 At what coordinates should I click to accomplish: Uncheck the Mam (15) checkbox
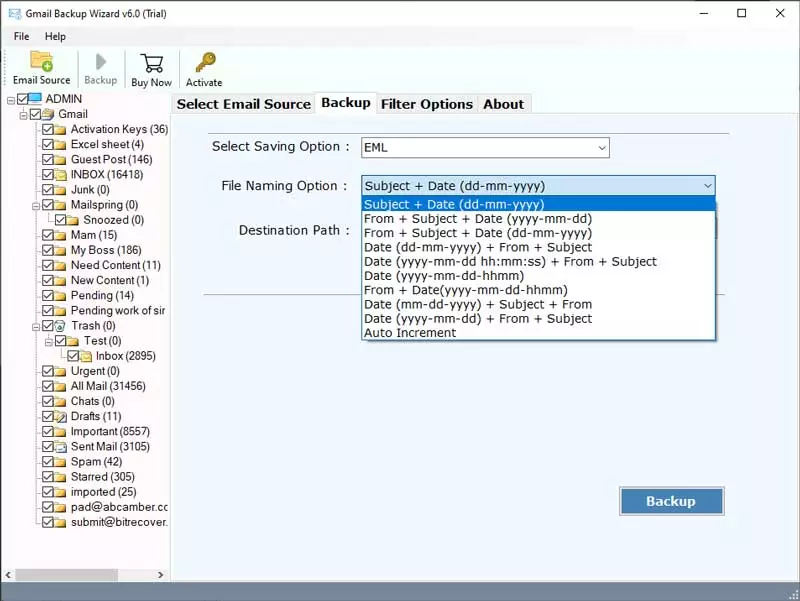pos(48,235)
